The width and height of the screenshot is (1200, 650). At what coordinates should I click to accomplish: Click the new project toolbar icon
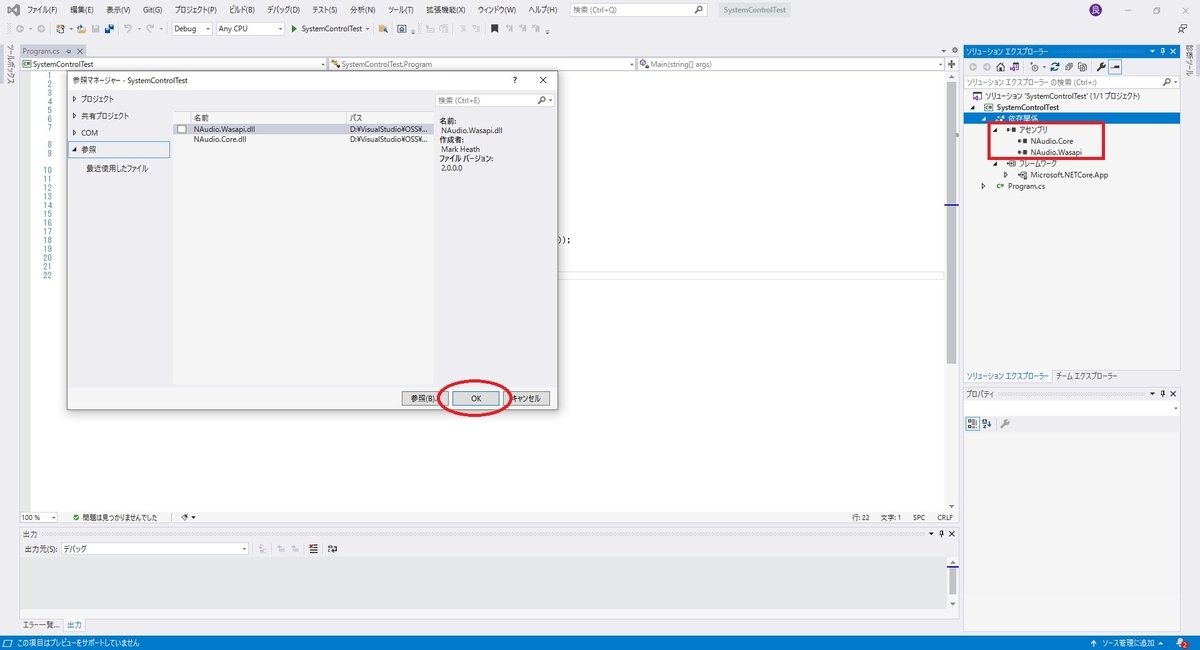[61, 28]
